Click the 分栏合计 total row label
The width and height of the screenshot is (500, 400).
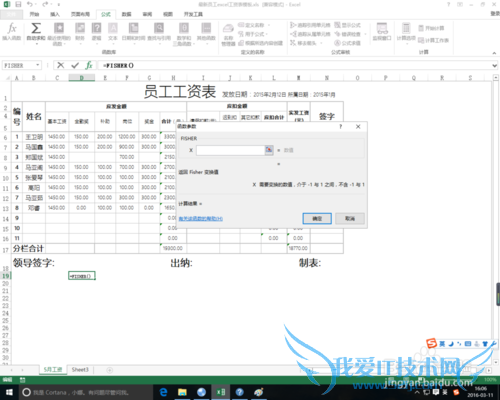28,248
